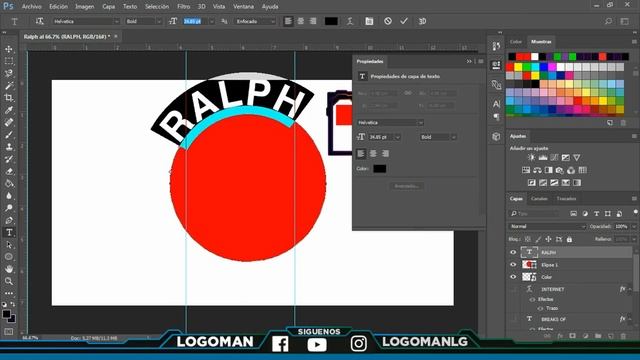Open the Texto menu

click(x=130, y=7)
